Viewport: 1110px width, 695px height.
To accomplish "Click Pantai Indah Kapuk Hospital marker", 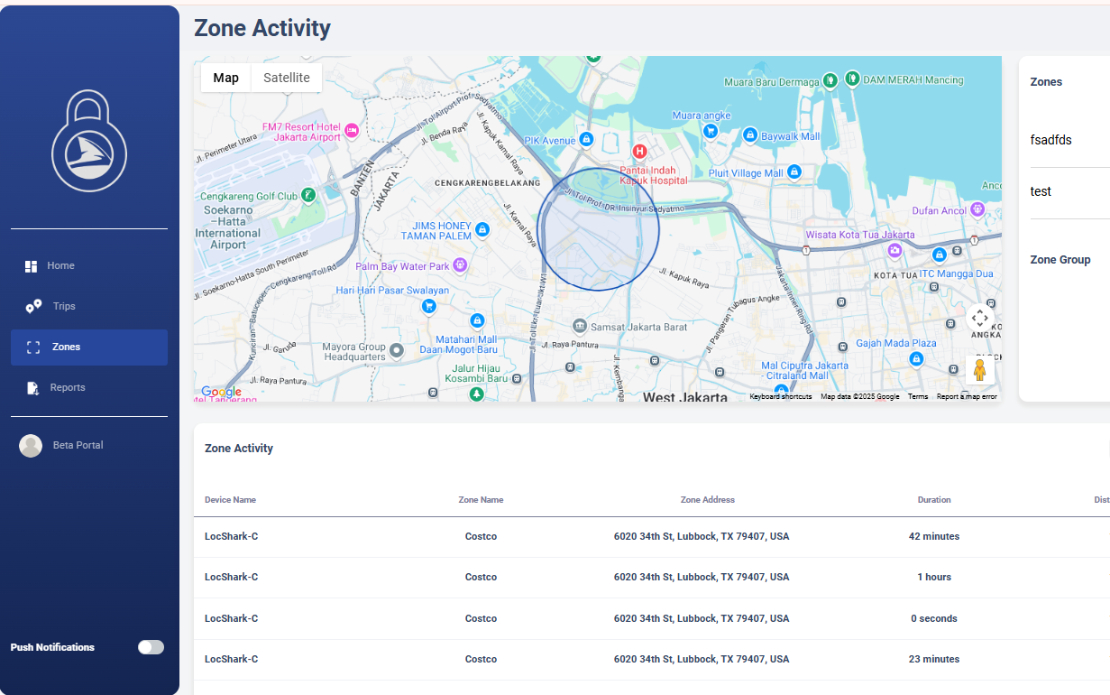I will (x=640, y=151).
